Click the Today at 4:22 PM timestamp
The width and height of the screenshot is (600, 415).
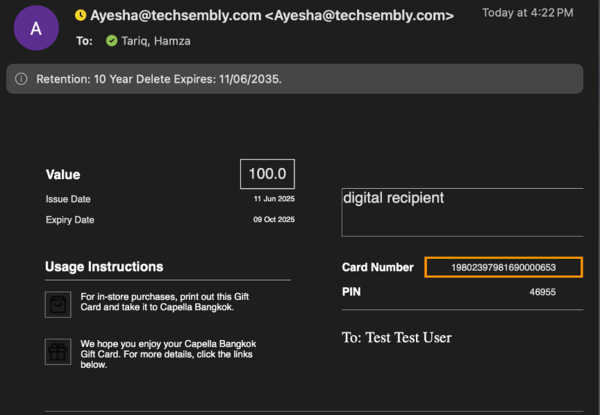pos(528,13)
